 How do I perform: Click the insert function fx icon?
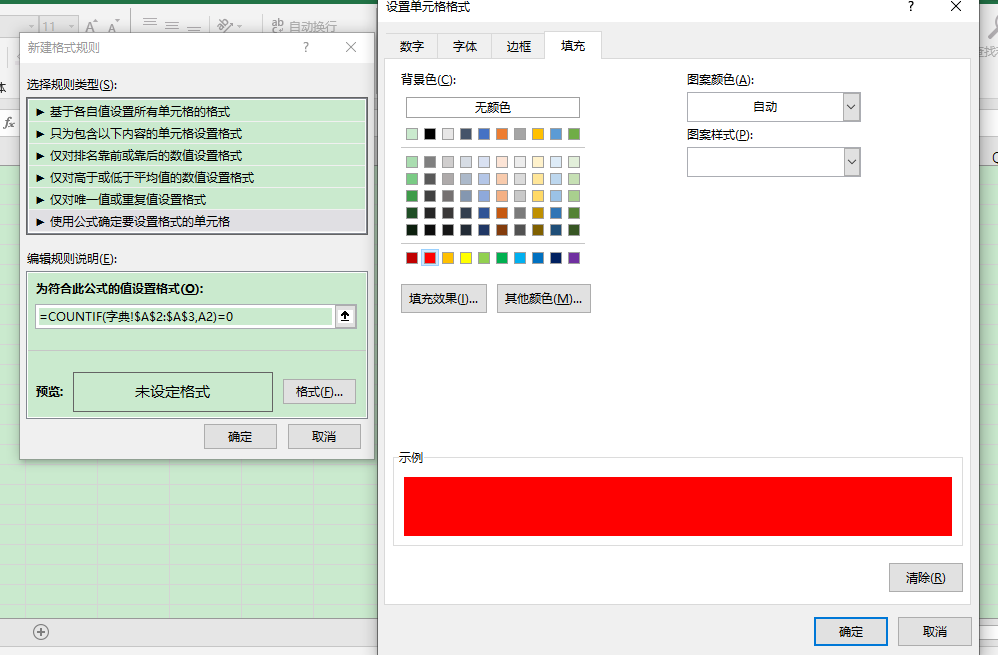[9, 123]
